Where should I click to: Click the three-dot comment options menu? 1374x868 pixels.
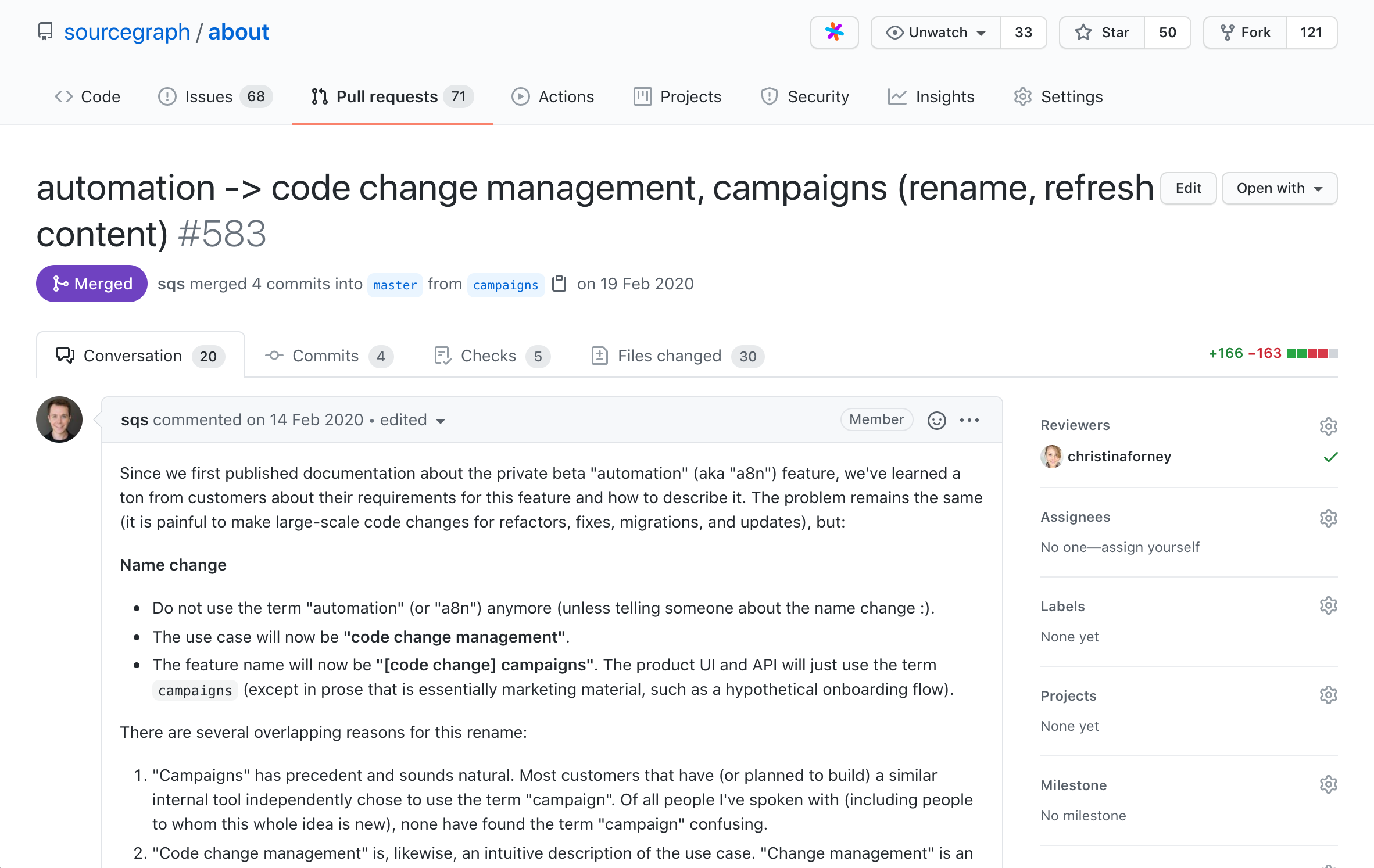(969, 419)
